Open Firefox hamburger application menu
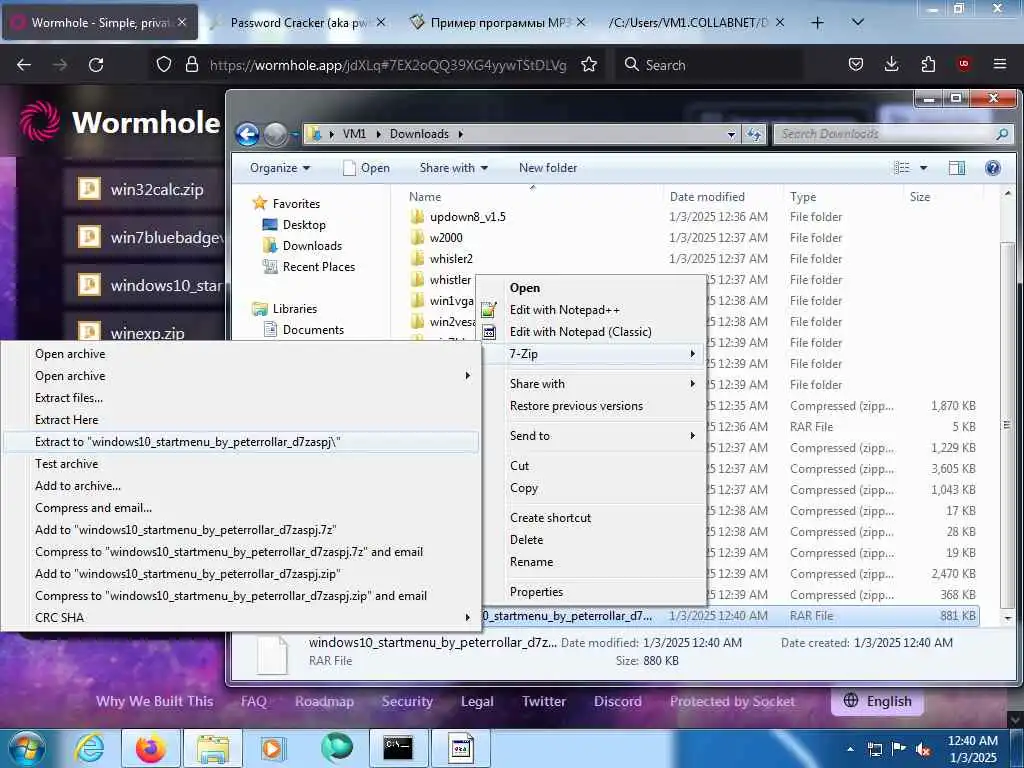 999,64
